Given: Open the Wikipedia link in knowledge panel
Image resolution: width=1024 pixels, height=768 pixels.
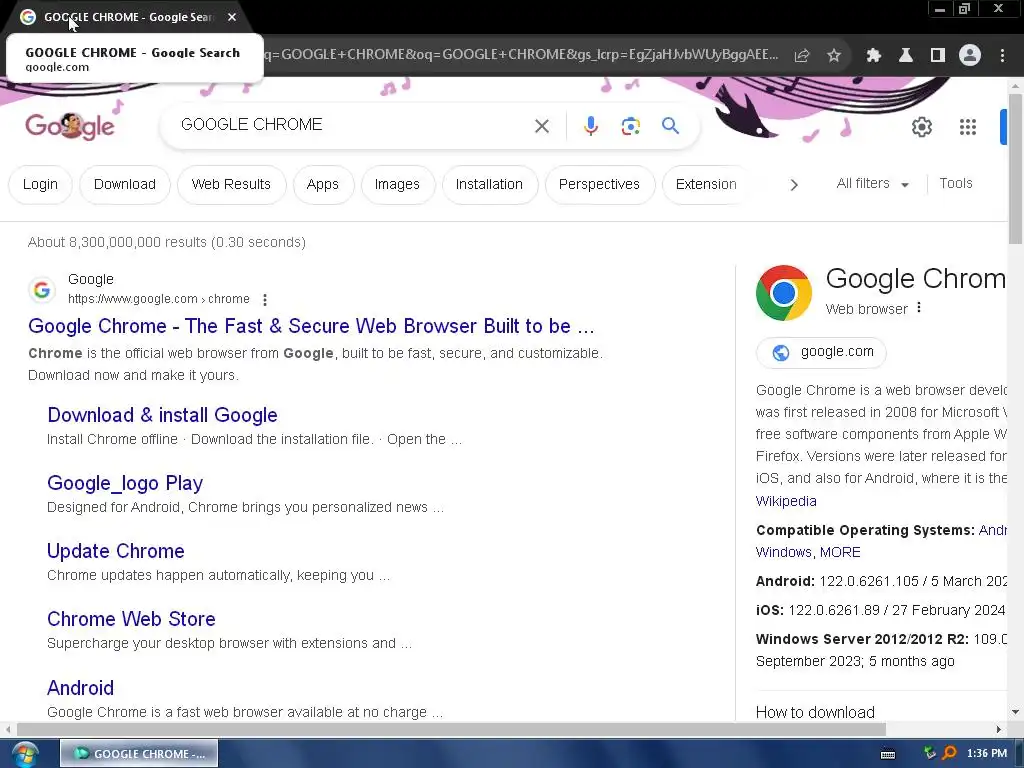Looking at the screenshot, I should pyautogui.click(x=786, y=501).
